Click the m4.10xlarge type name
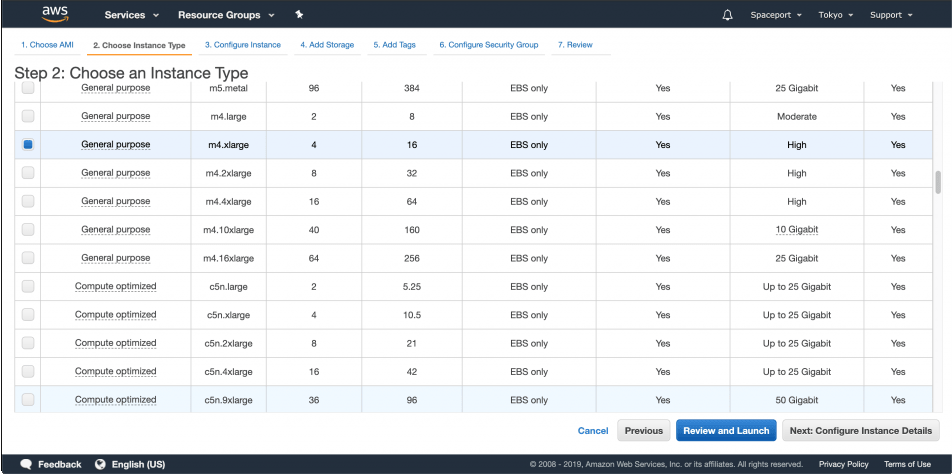 [228, 230]
